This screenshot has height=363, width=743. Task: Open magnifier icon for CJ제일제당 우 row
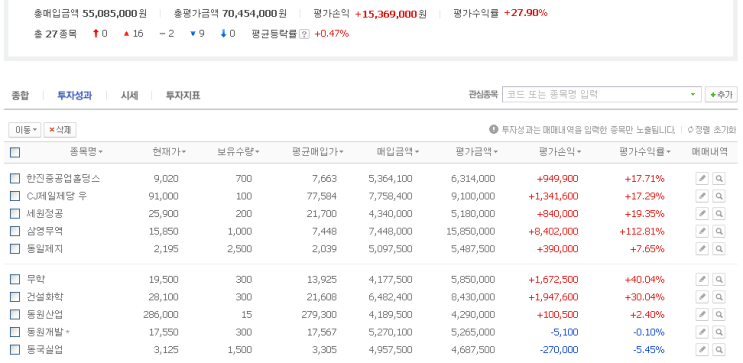pyautogui.click(x=719, y=196)
